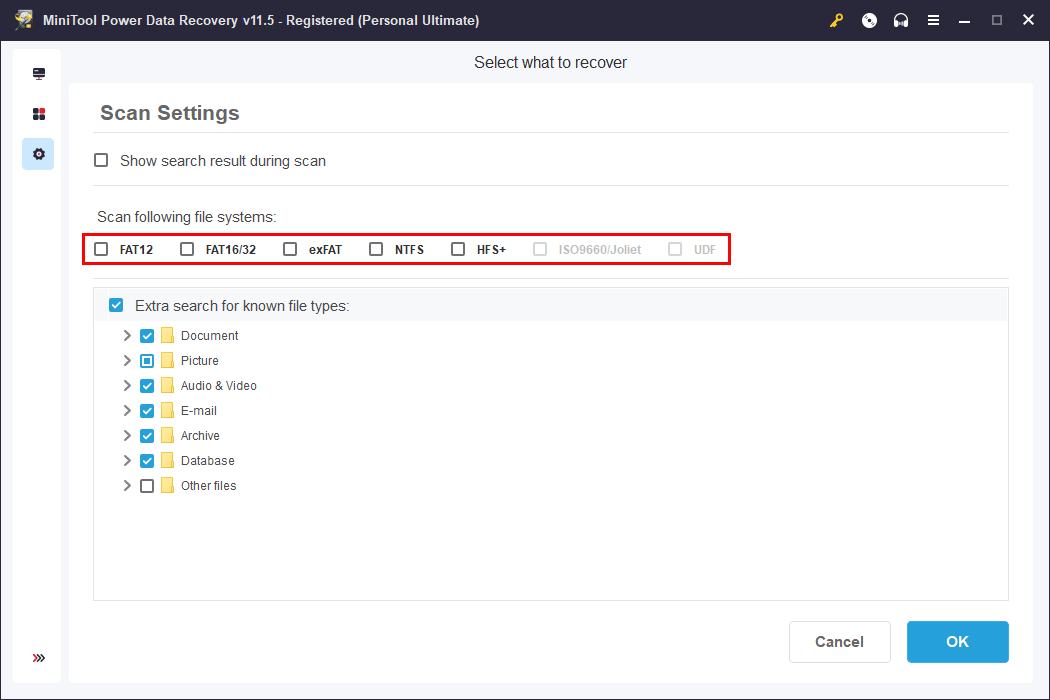Expand the Other files tree node

point(127,486)
